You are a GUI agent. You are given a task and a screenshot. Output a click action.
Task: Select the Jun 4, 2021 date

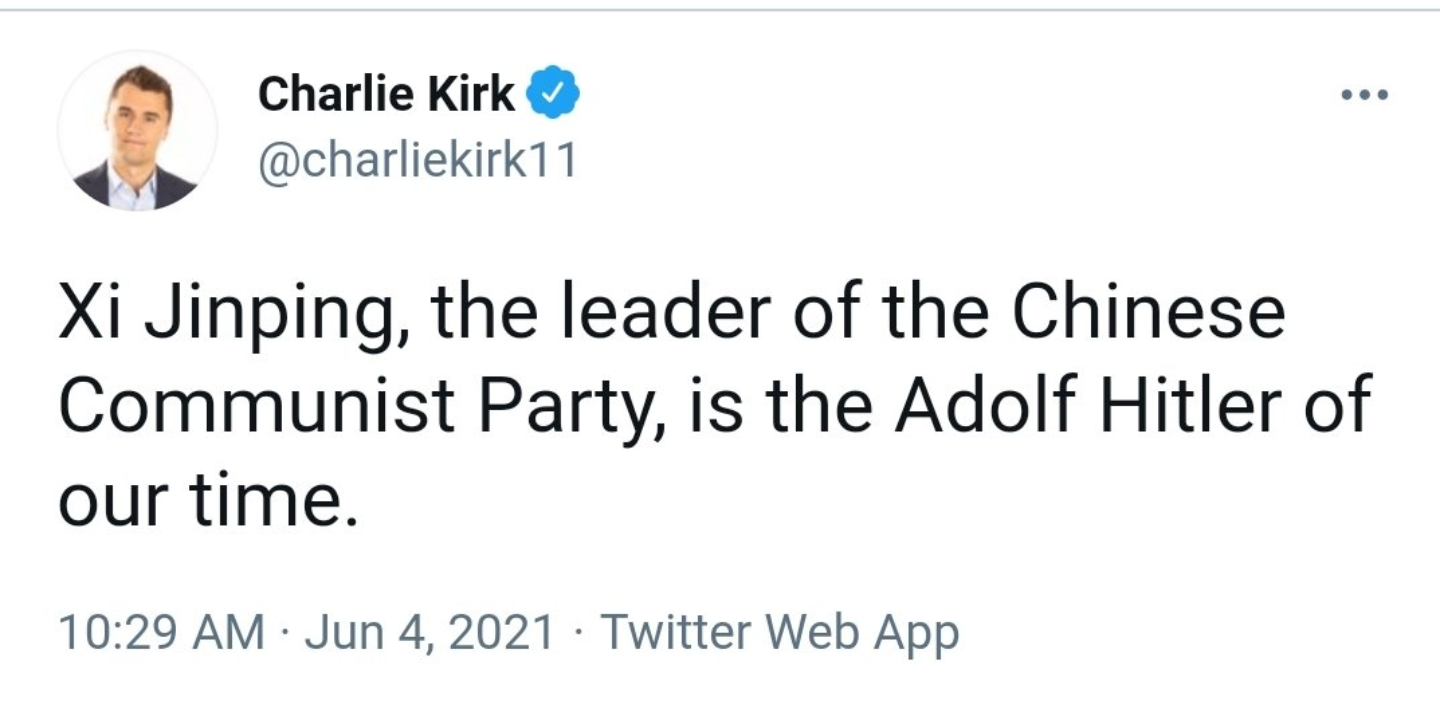429,632
